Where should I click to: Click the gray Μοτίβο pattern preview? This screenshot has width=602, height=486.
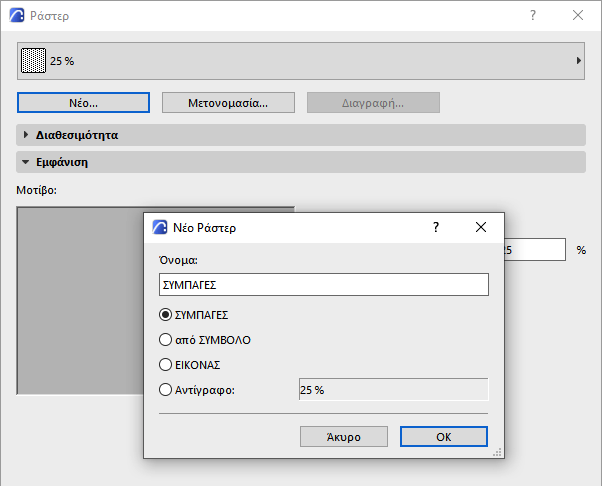(80, 300)
